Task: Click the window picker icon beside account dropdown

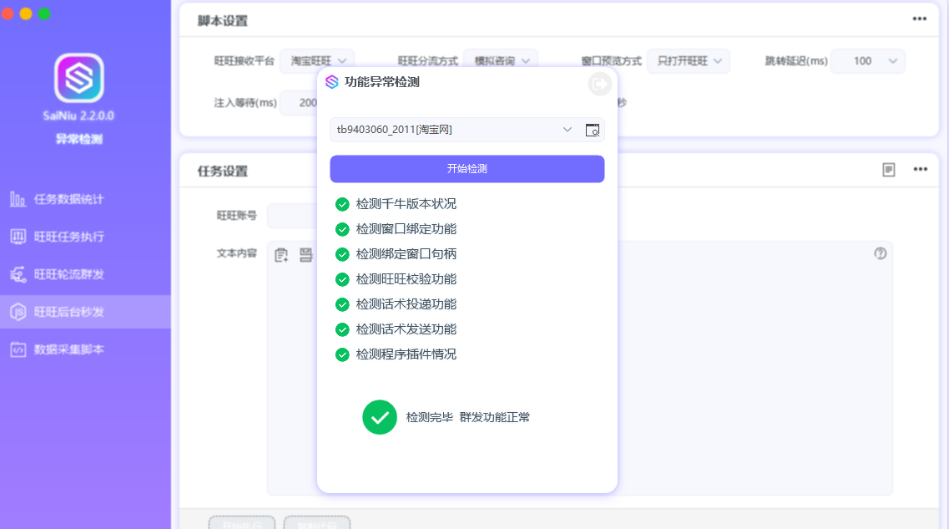Action: tap(592, 130)
